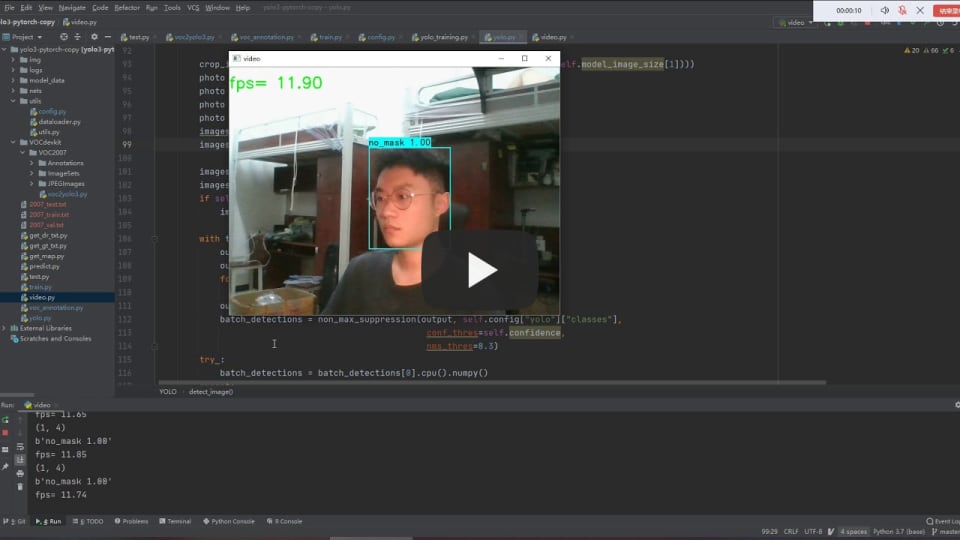The height and width of the screenshot is (540, 960).
Task: Select yolo.py in project tree
Action: [x=36, y=318]
